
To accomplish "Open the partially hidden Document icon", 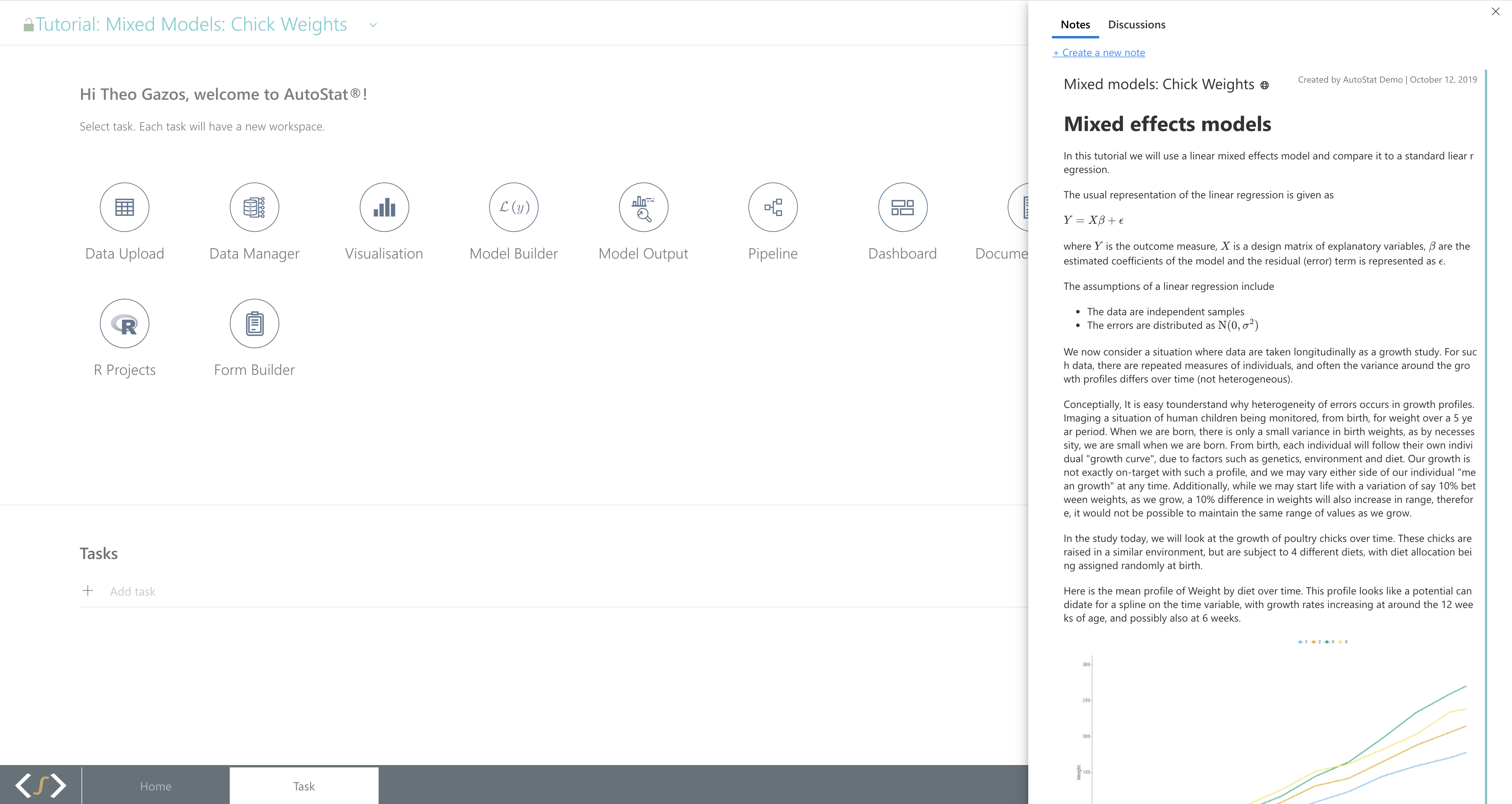I will [1018, 207].
